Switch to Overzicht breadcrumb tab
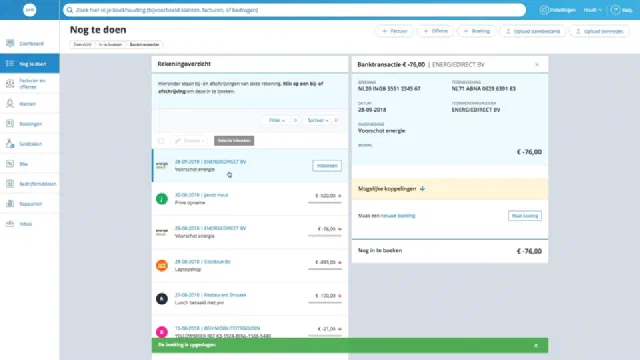 [x=82, y=44]
